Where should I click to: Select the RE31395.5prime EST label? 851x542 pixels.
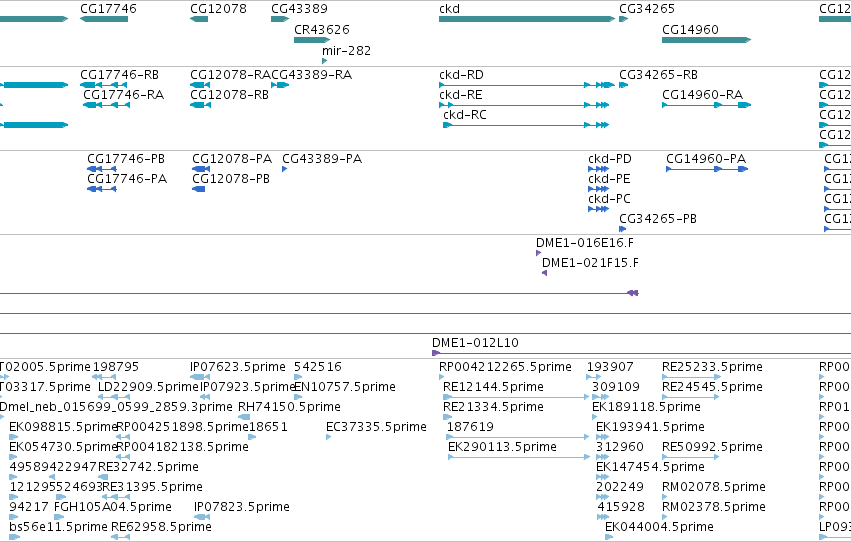pos(153,487)
